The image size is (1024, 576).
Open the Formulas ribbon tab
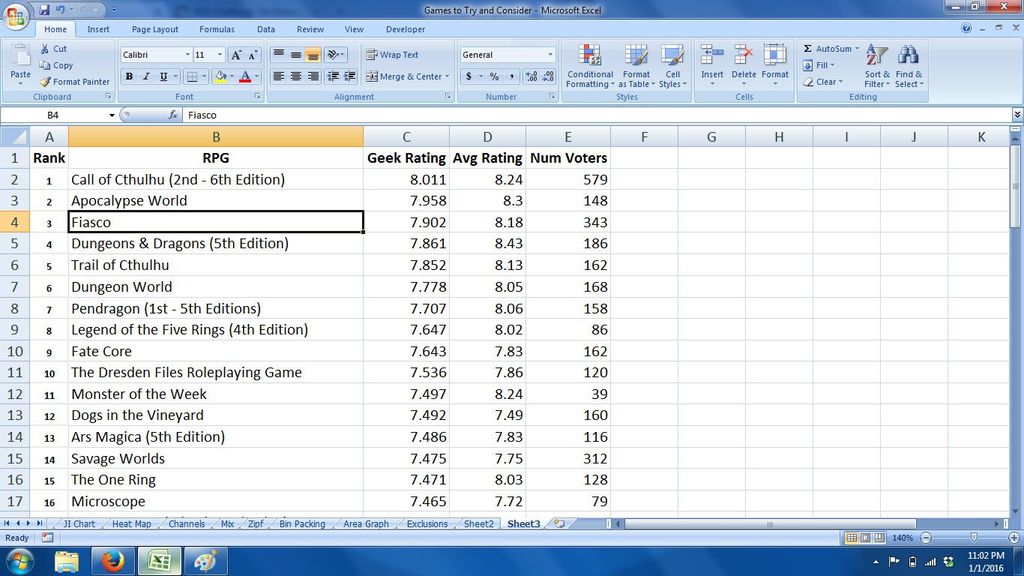click(216, 29)
